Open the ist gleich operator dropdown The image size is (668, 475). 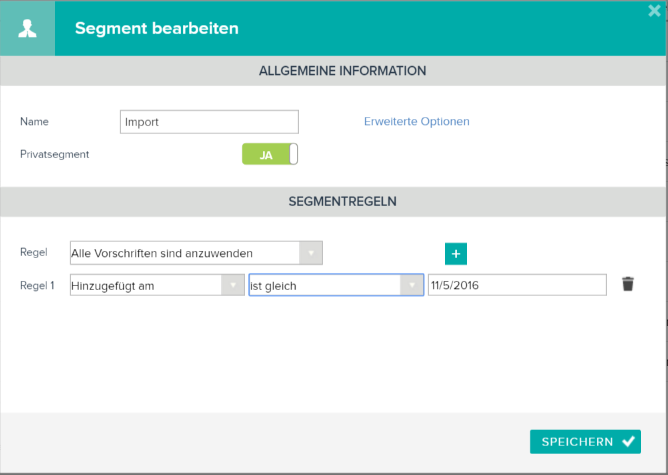(336, 285)
